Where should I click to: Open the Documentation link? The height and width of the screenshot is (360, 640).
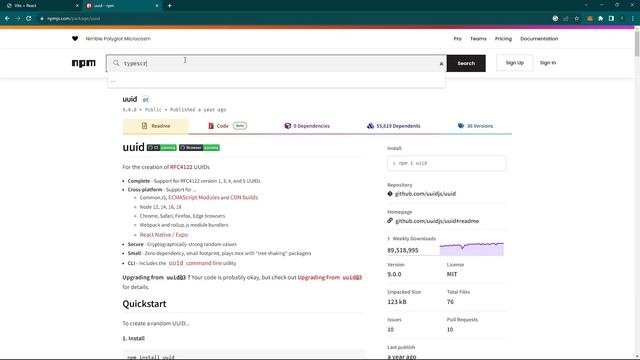point(539,39)
